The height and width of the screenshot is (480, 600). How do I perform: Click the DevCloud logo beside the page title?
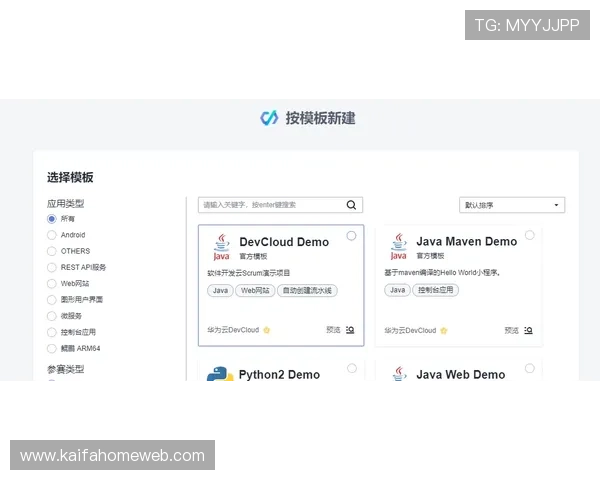pyautogui.click(x=269, y=118)
